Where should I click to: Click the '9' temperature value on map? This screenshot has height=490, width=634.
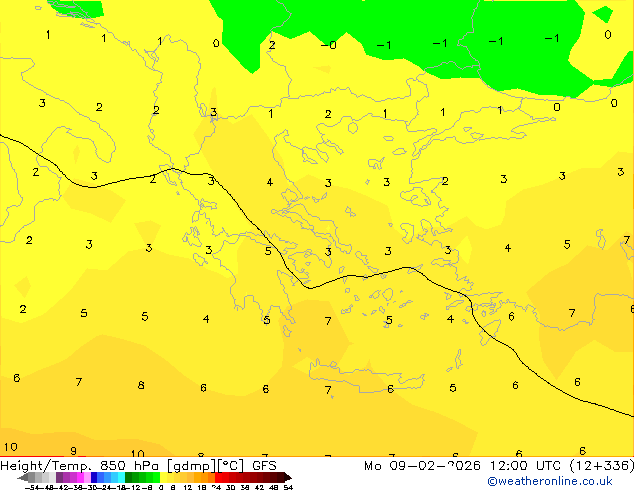[x=73, y=451]
